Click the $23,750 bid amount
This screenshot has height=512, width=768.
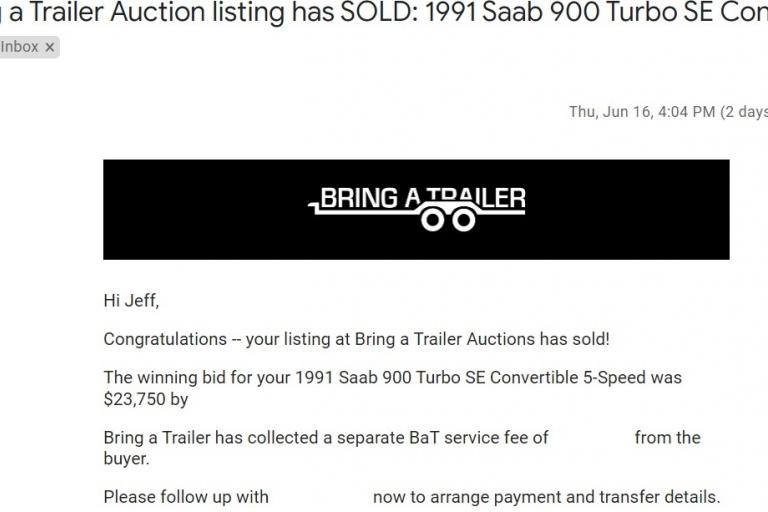[x=135, y=399]
